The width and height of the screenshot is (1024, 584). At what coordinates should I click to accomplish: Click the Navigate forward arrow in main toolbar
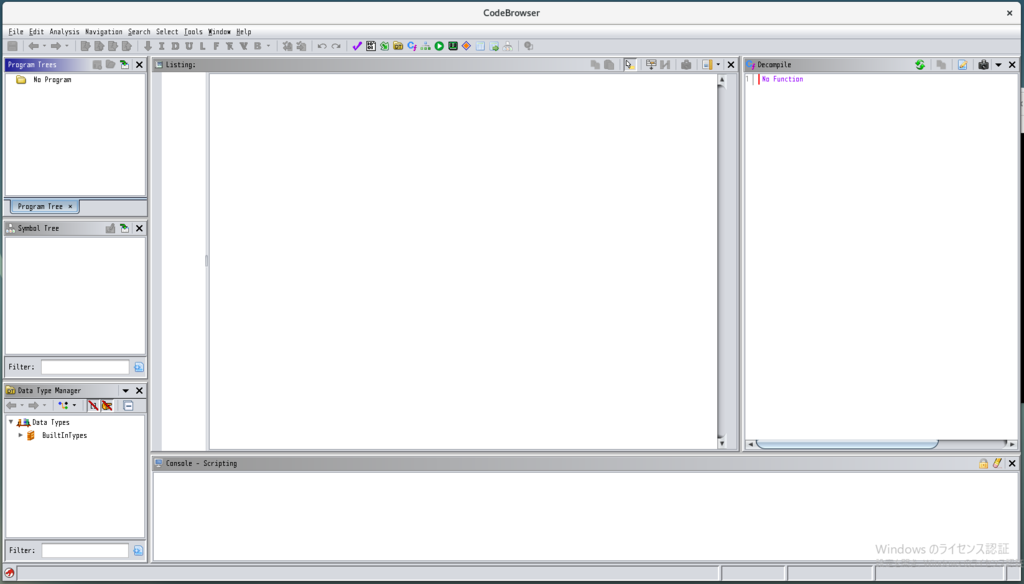point(56,46)
